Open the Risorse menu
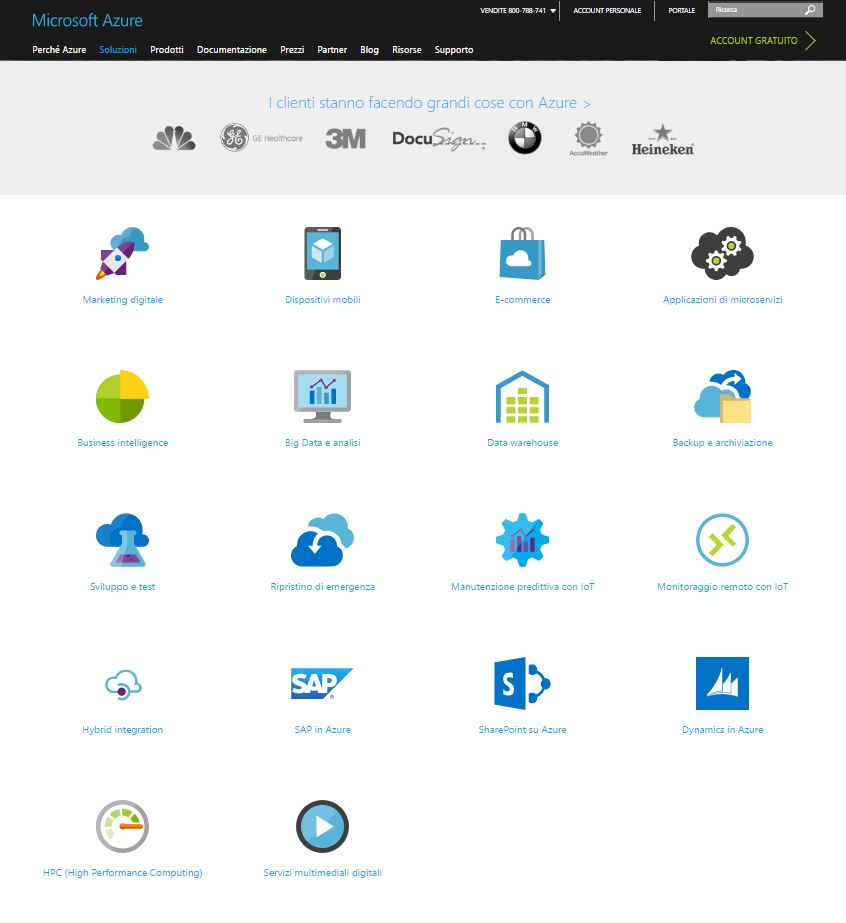 407,49
